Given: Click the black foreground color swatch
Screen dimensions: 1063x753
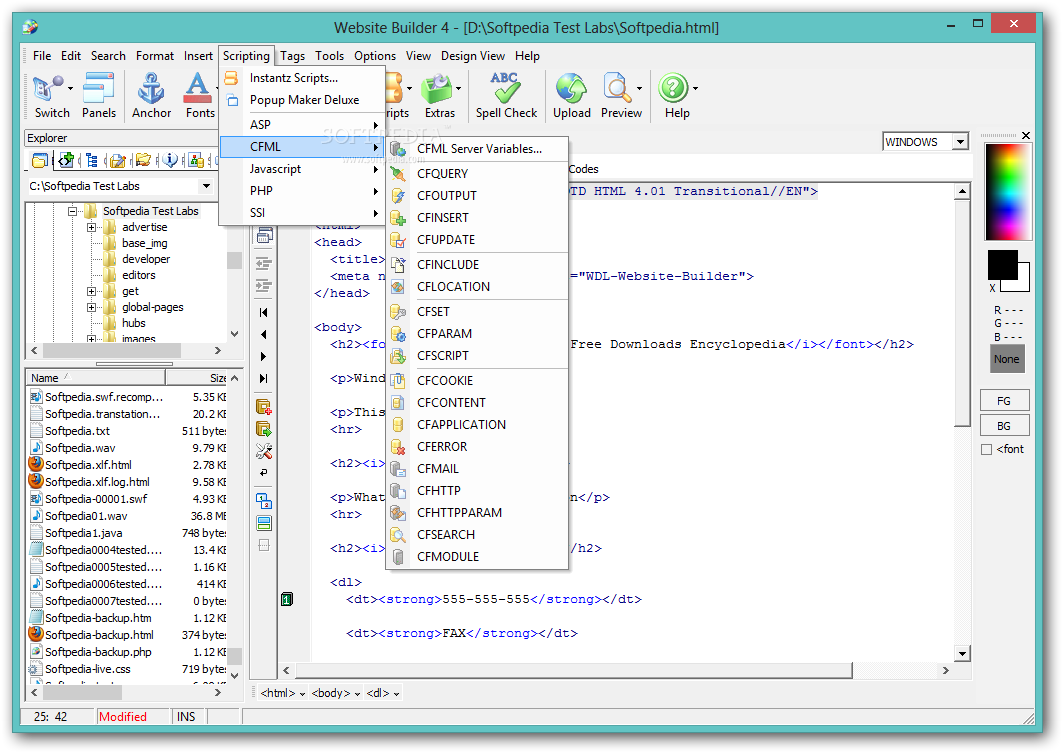Looking at the screenshot, I should (1002, 264).
